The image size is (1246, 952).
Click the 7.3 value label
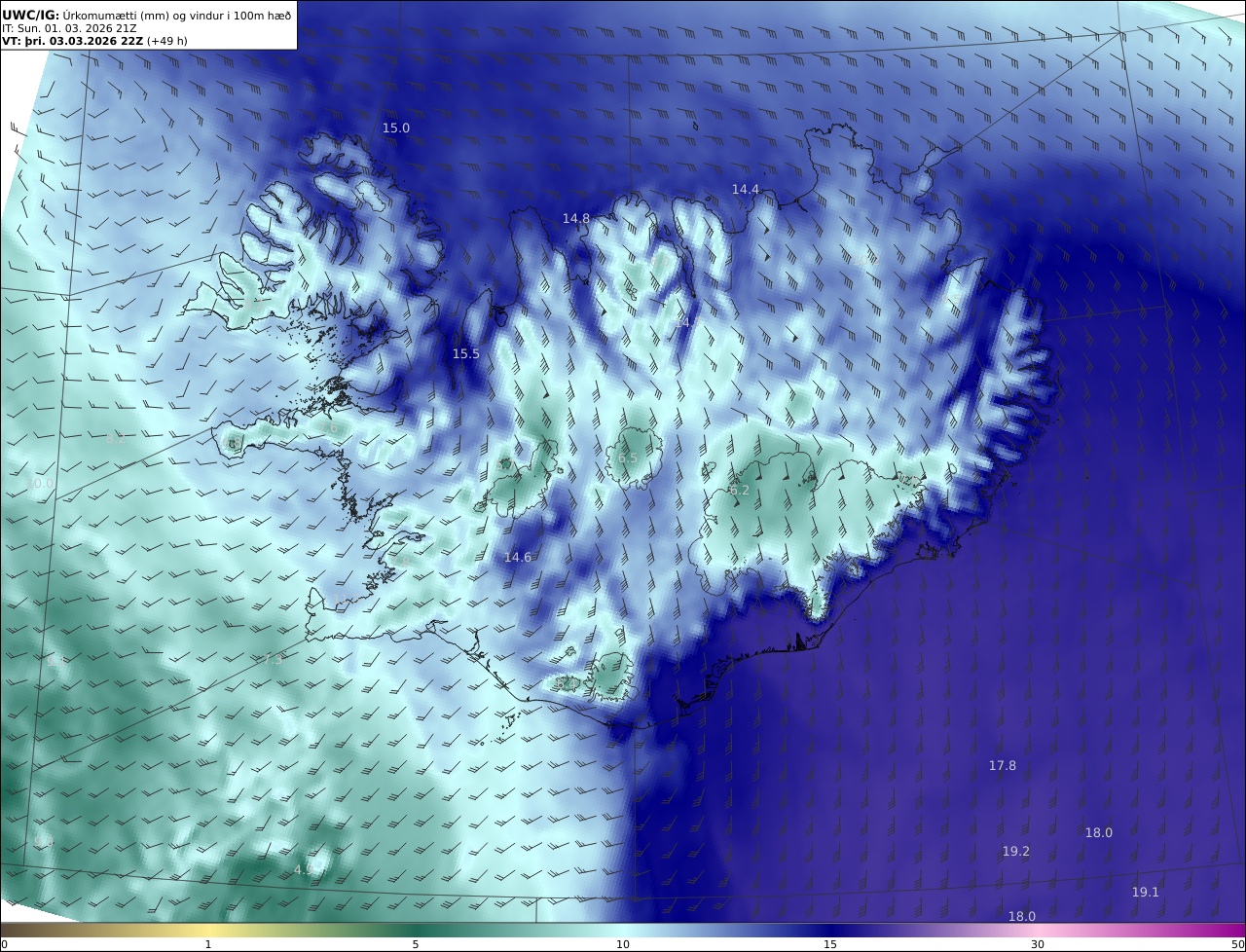point(272,659)
